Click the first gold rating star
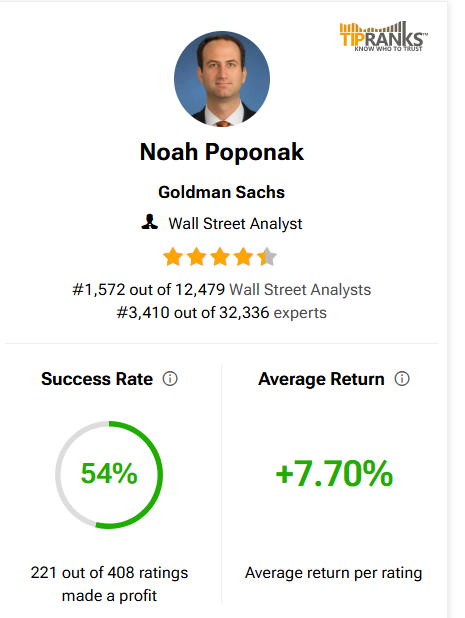Image resolution: width=465 pixels, height=618 pixels. pos(173,257)
